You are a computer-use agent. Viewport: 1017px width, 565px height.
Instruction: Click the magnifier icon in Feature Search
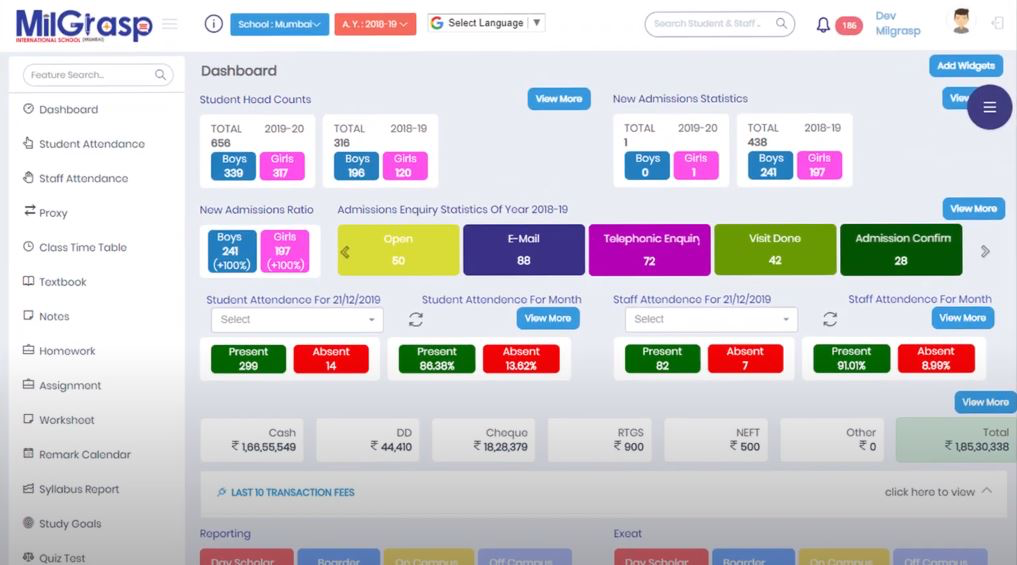click(x=160, y=75)
